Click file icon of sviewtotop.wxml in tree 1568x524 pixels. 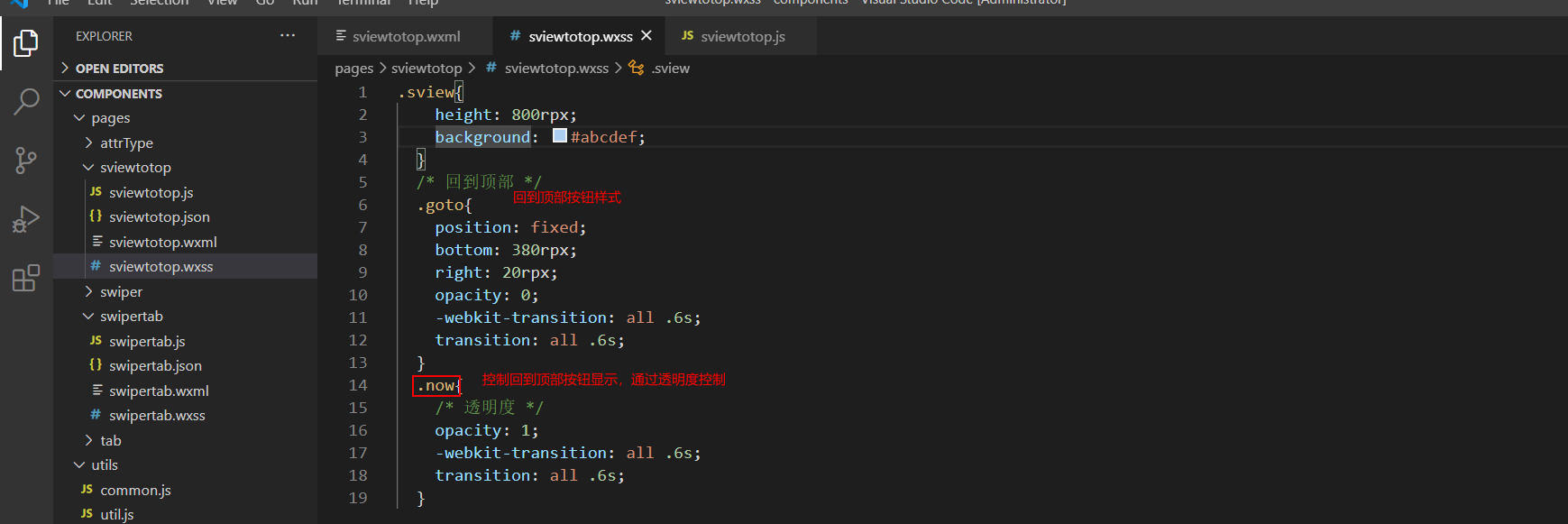tap(97, 242)
